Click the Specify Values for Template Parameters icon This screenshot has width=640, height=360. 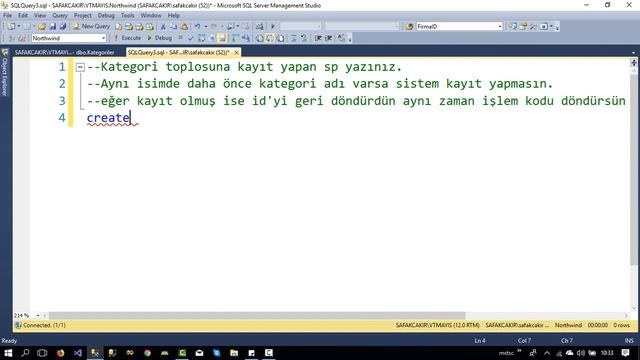click(x=341, y=38)
